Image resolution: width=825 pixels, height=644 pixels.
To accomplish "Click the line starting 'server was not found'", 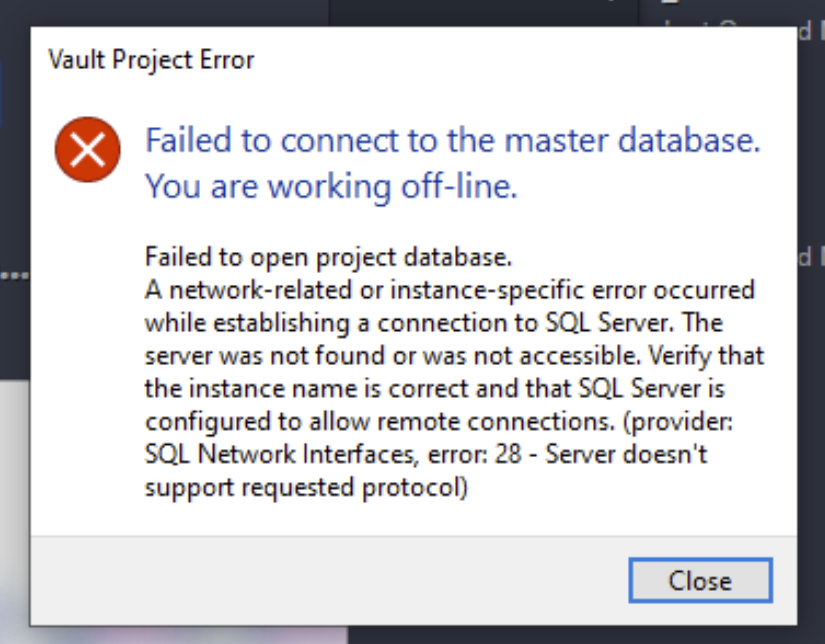I will (x=451, y=356).
